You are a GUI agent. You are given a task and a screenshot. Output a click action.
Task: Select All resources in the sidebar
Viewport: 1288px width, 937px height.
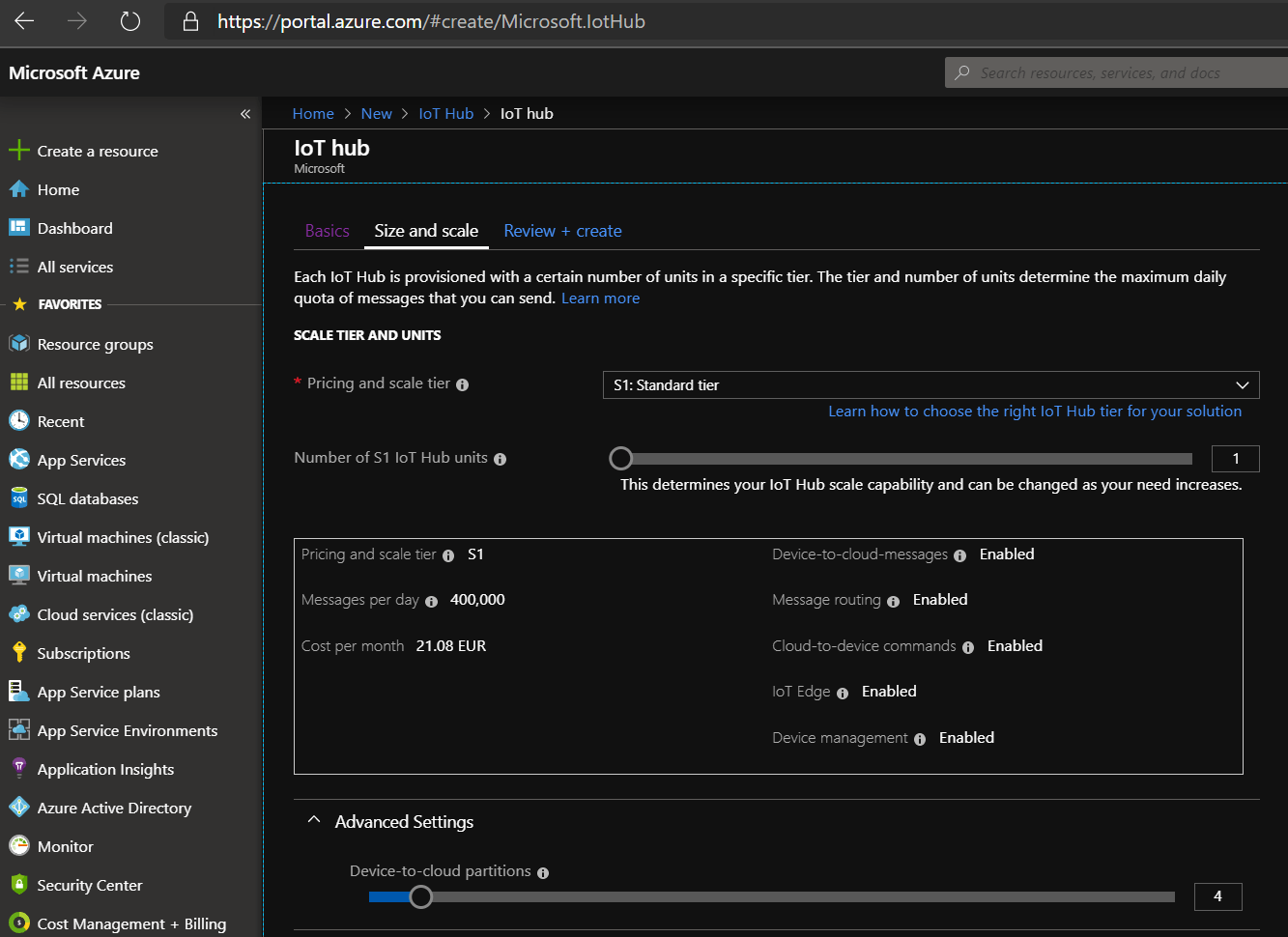(81, 383)
